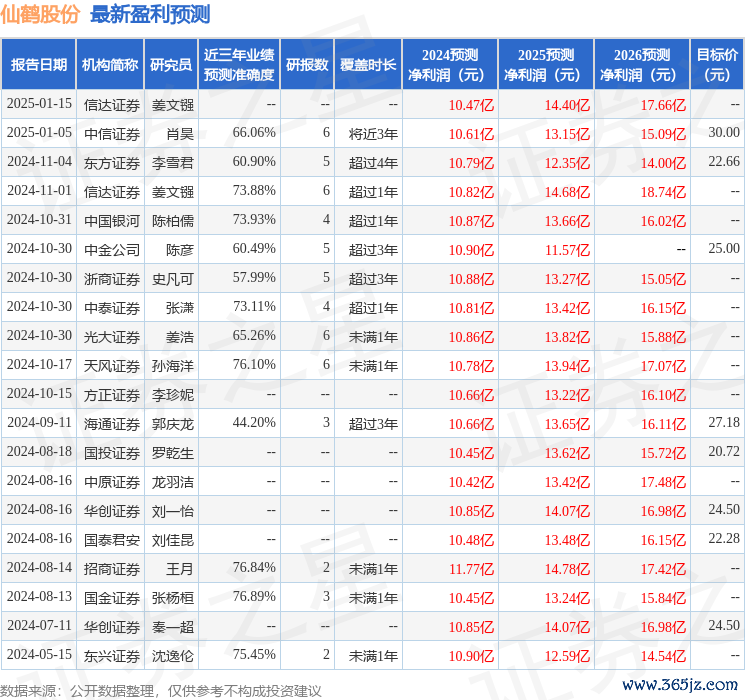Click analyst name 陈柏儒

[172, 221]
